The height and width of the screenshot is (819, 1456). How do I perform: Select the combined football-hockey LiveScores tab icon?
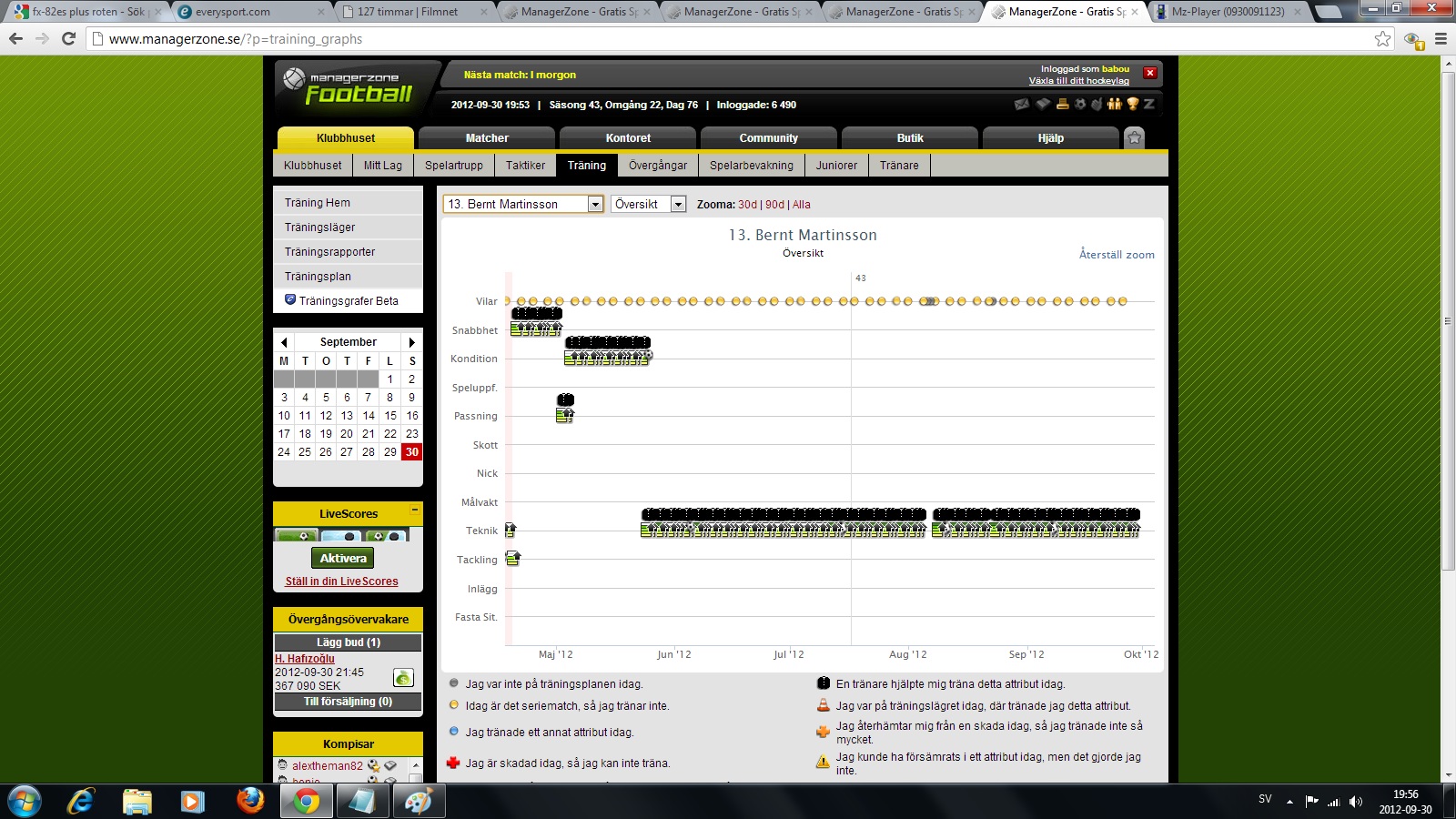pyautogui.click(x=386, y=536)
